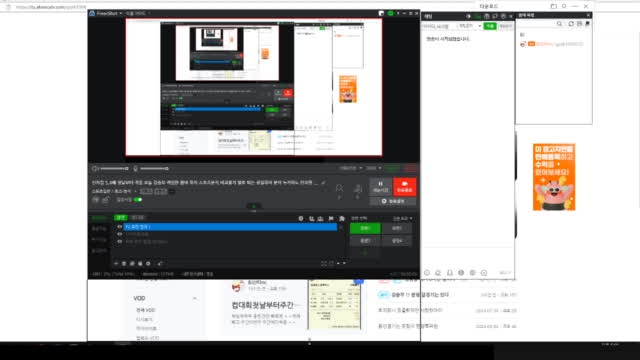Viewport: 640px width, 360px height.
Task: Click the pause broadcast button
Action: click(x=380, y=187)
